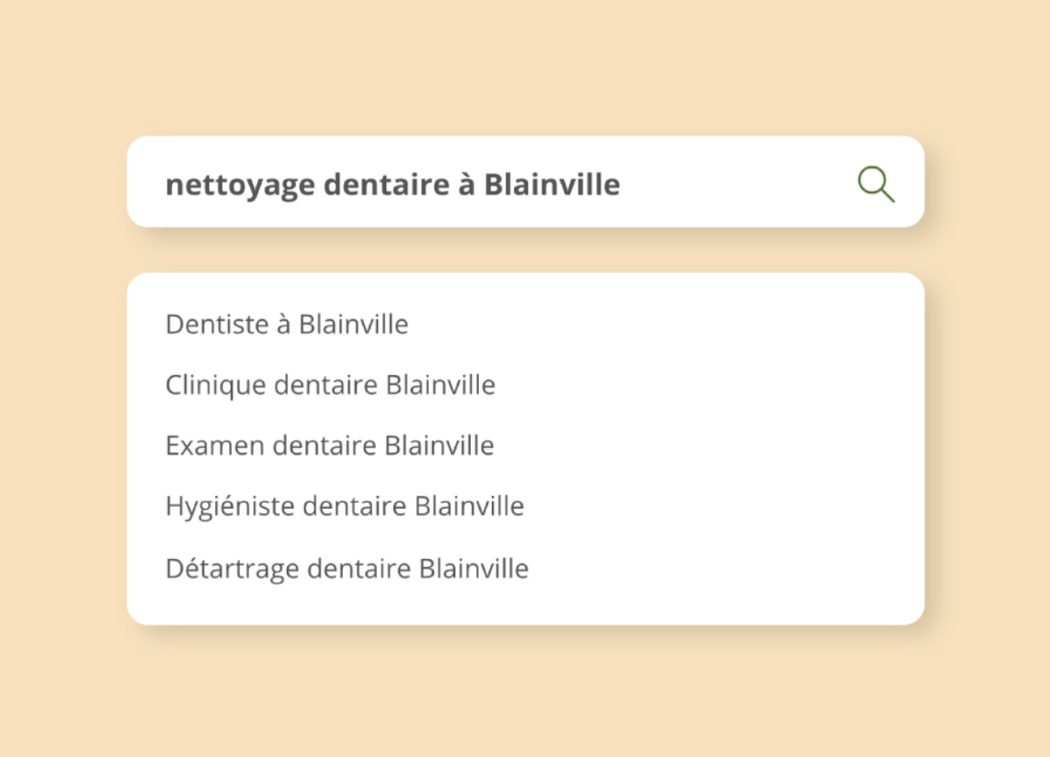Submit the search using the magnifier icon
The image size is (1050, 757).
(x=876, y=184)
